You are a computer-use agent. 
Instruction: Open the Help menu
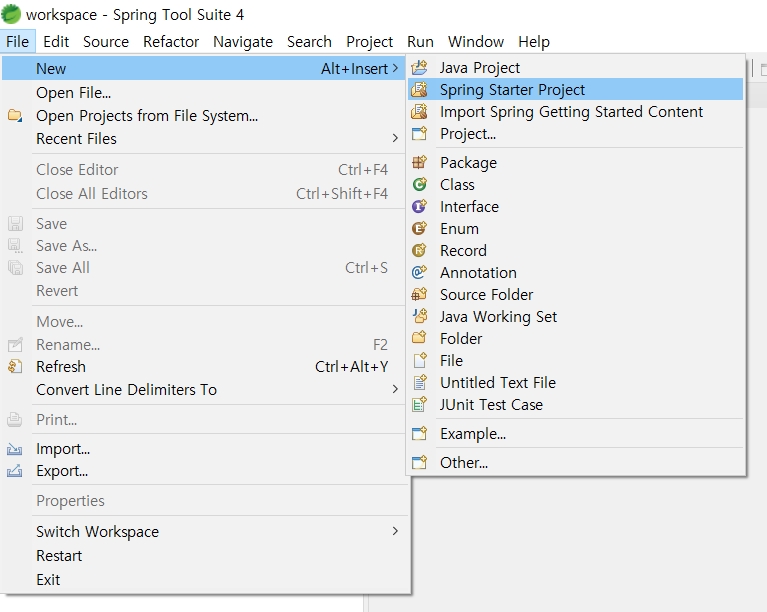coord(534,42)
